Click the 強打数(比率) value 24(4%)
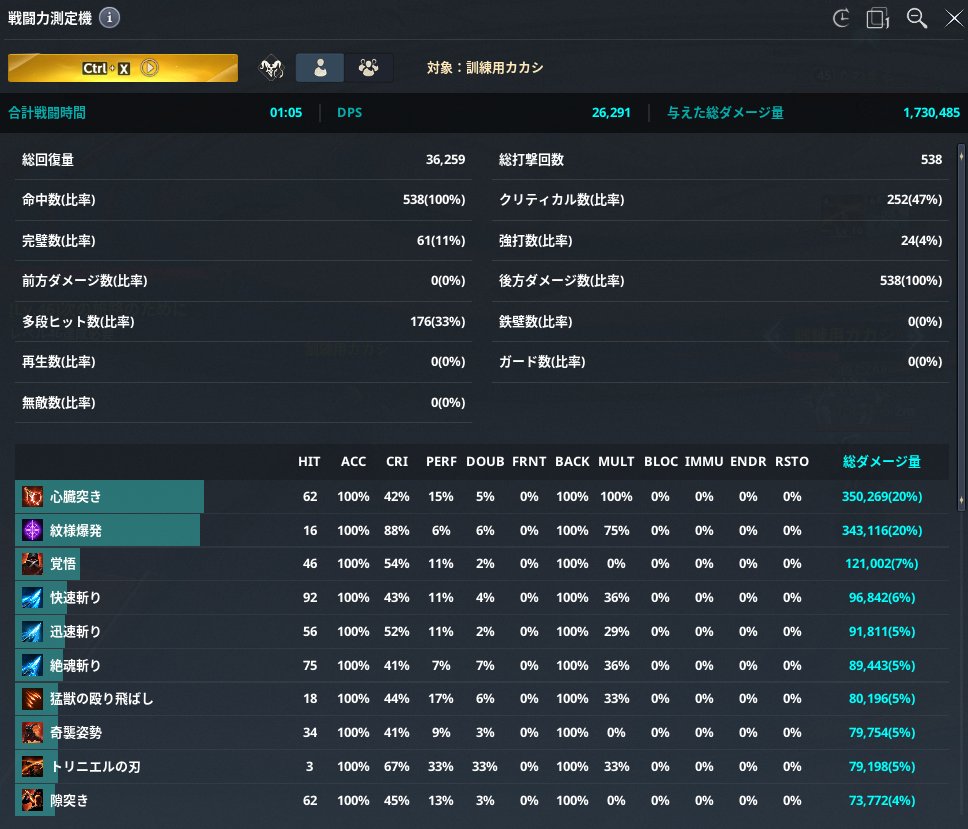Viewport: 968px width, 829px height. coord(921,240)
